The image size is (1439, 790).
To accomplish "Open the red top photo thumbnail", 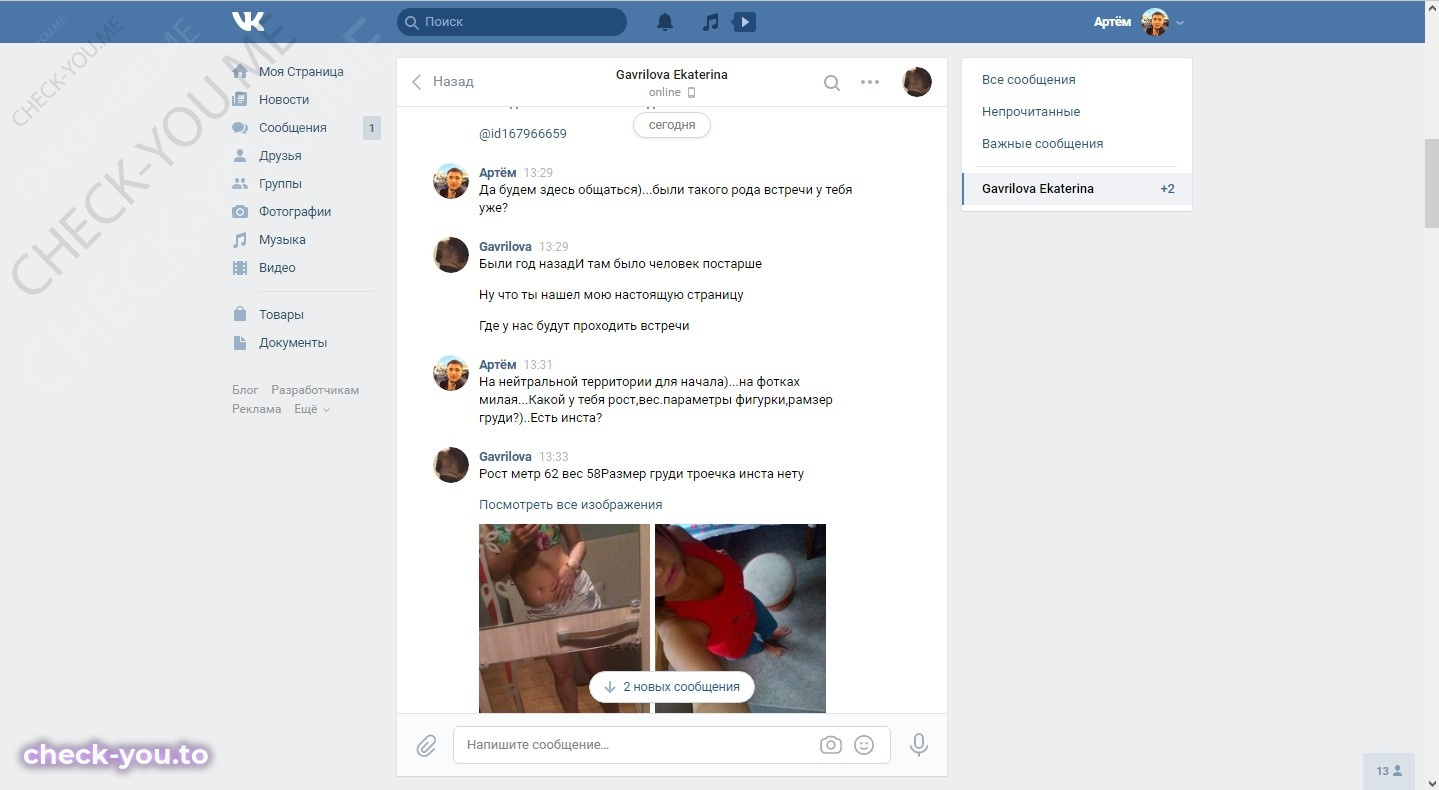I will pyautogui.click(x=740, y=618).
